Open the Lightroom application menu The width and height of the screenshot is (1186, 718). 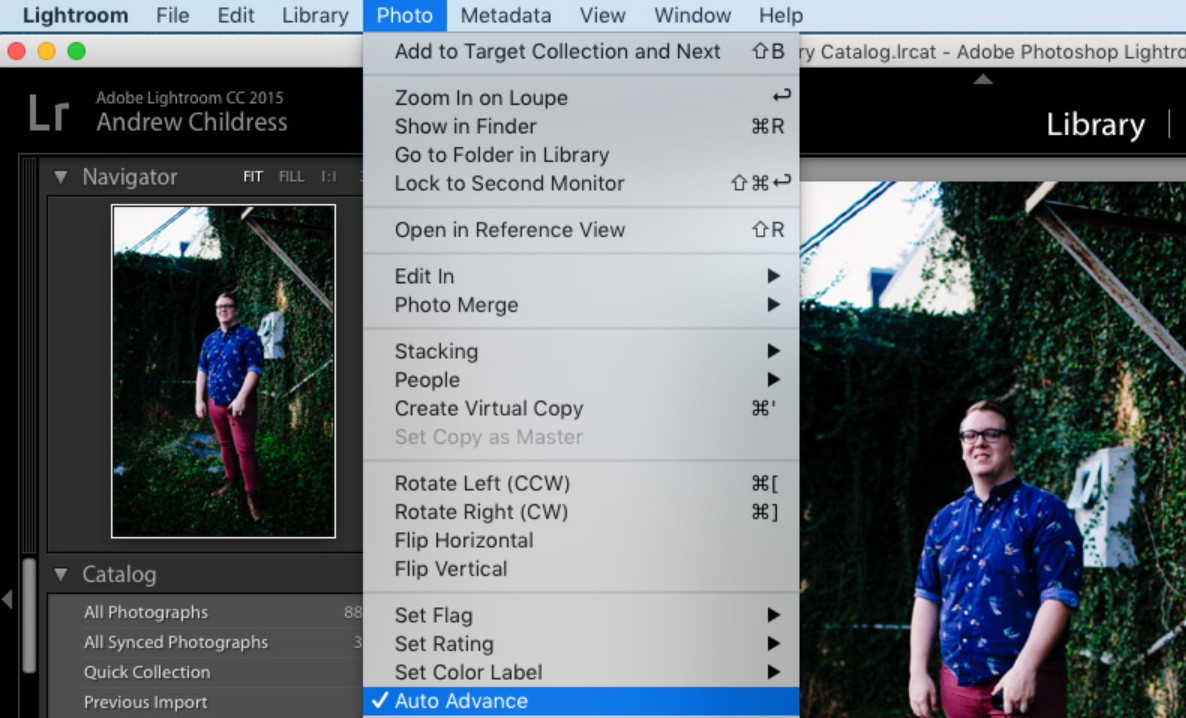coord(75,15)
